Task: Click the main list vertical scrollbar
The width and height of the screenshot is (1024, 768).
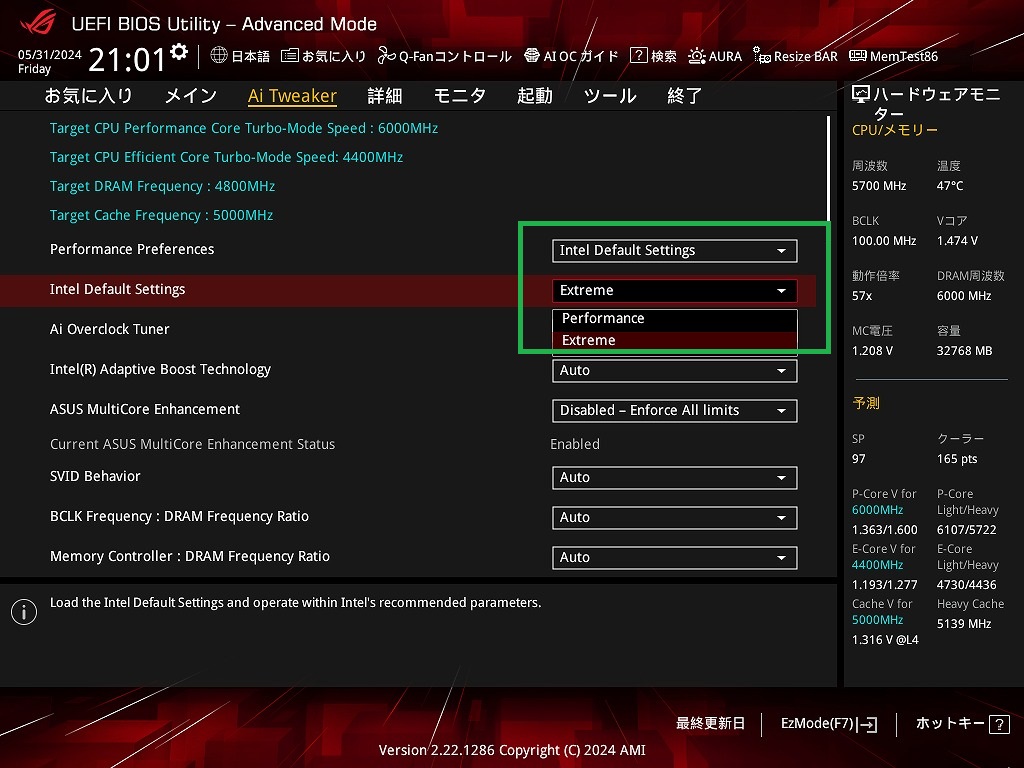Action: (x=829, y=168)
